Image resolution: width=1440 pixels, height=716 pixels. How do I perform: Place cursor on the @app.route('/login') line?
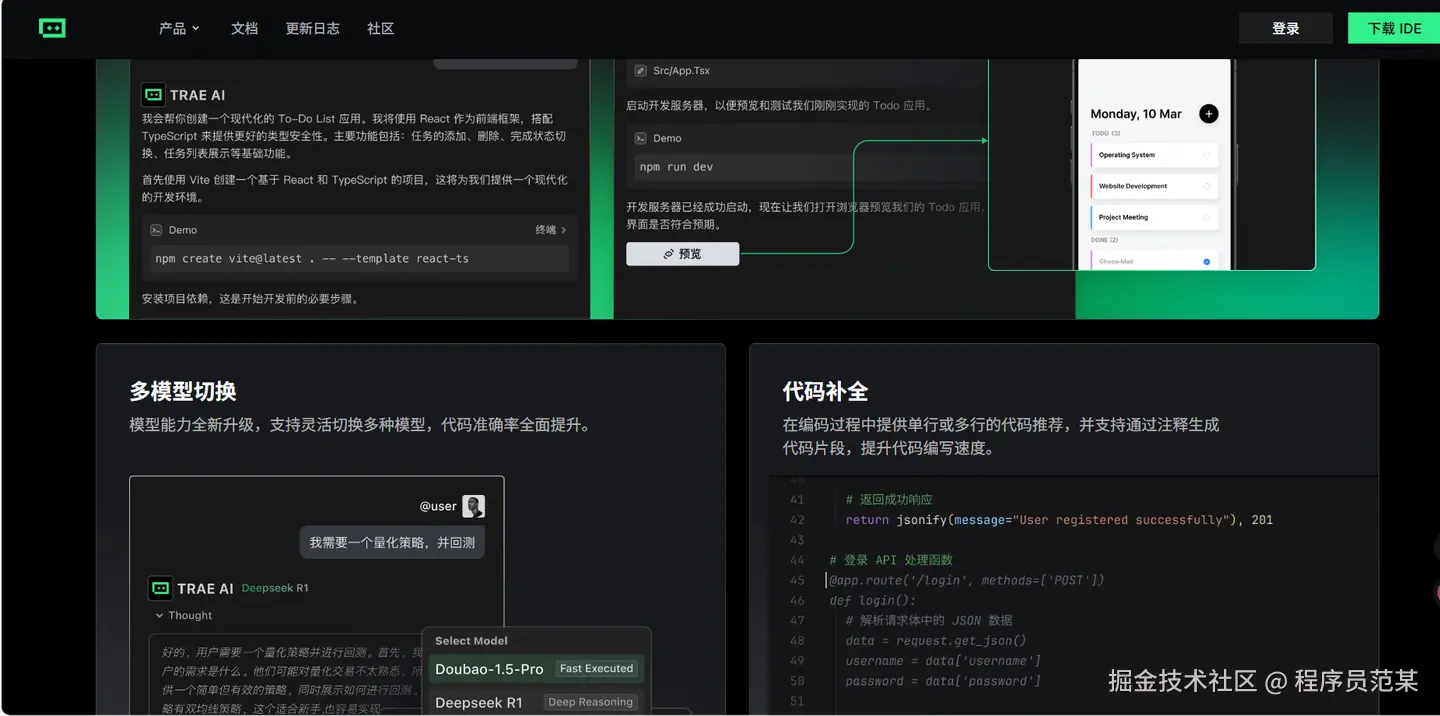tap(967, 580)
